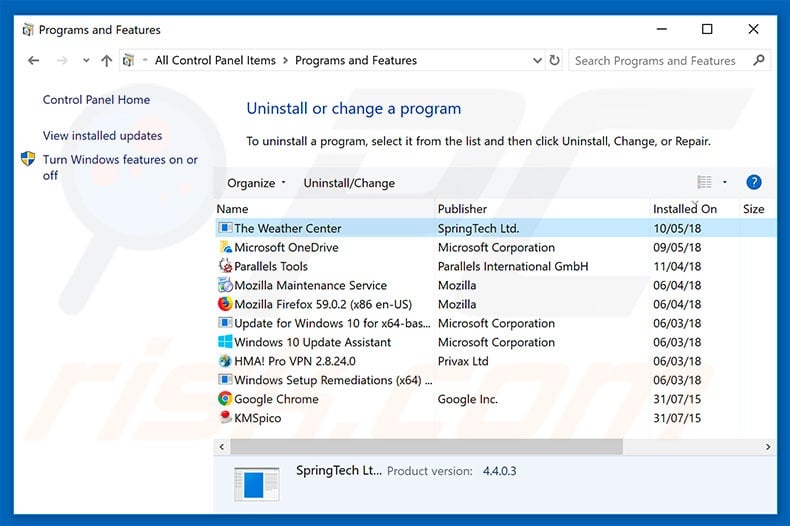Select The Weather Center entry

click(496, 228)
